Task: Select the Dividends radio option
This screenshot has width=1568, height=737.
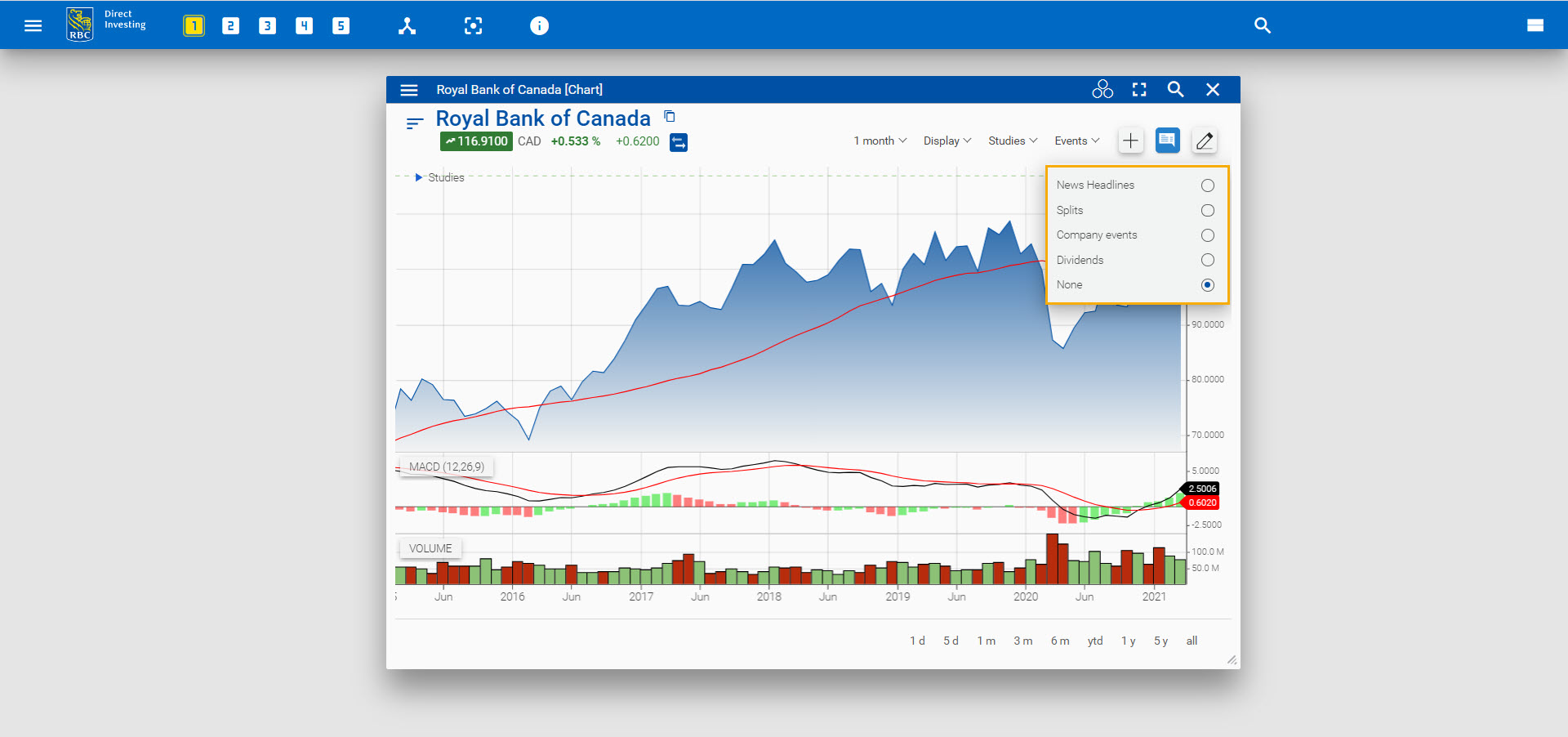Action: (x=1207, y=260)
